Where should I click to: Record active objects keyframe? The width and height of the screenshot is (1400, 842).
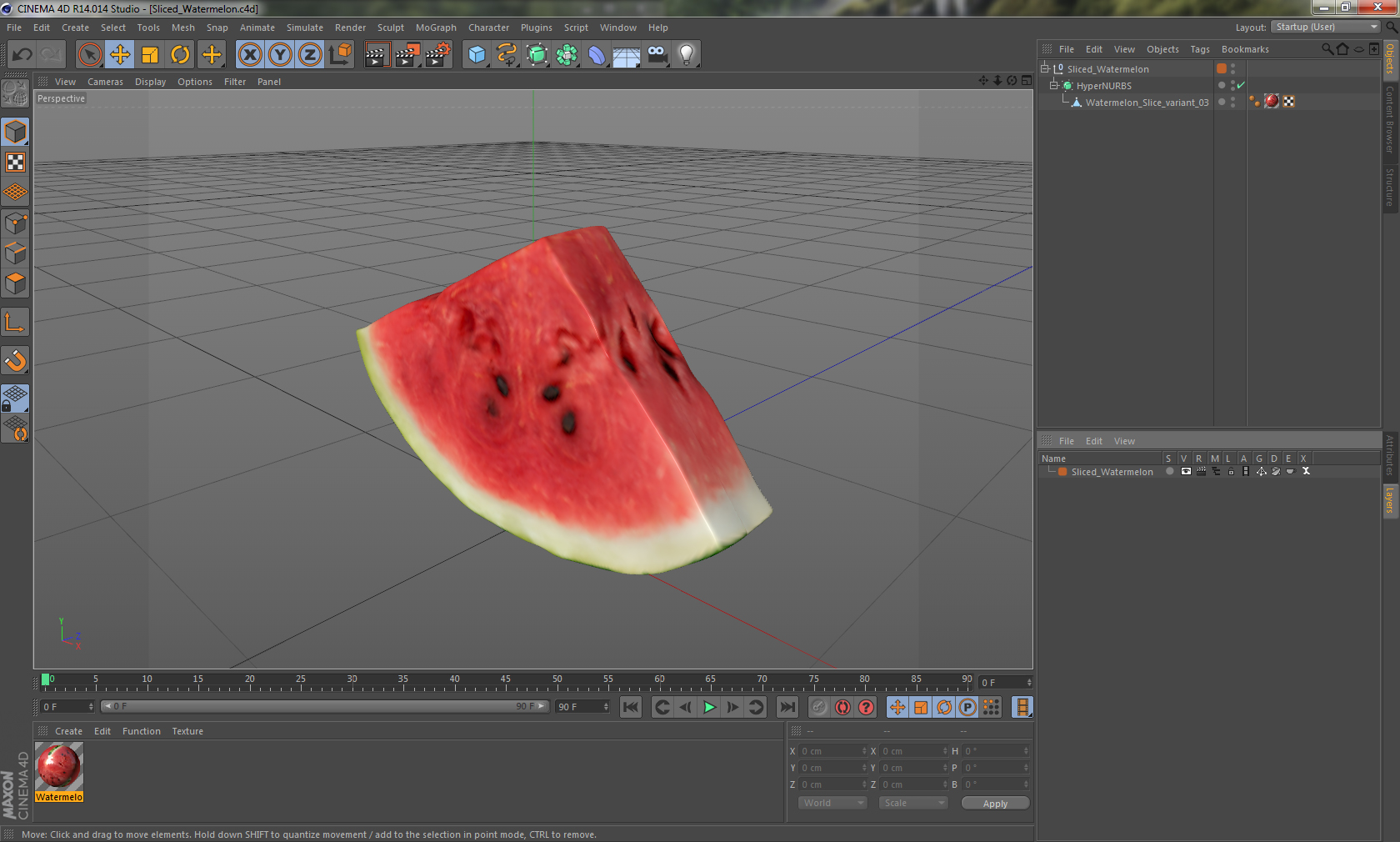tap(819, 707)
